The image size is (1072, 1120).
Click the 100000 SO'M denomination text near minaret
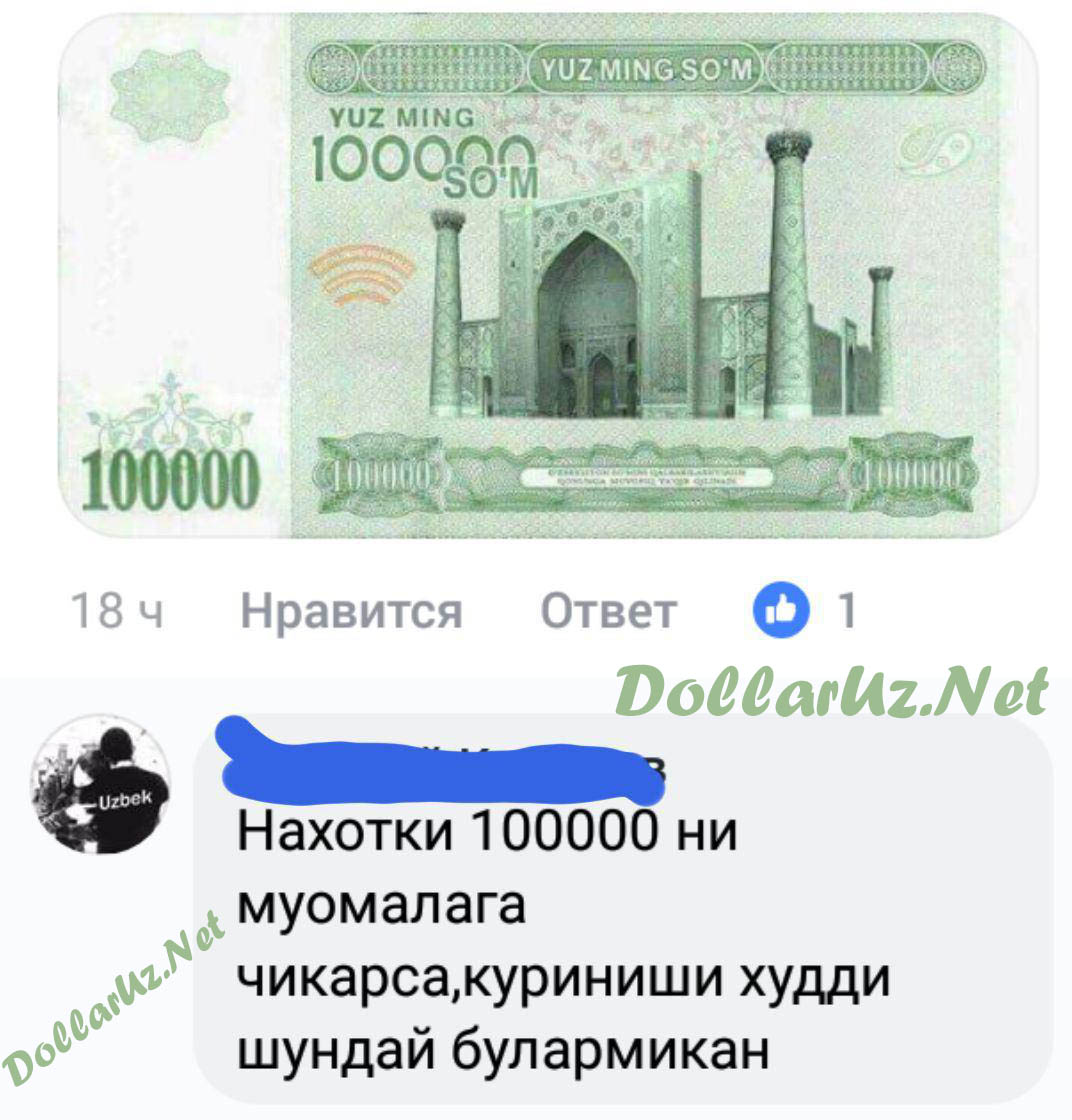[x=426, y=153]
